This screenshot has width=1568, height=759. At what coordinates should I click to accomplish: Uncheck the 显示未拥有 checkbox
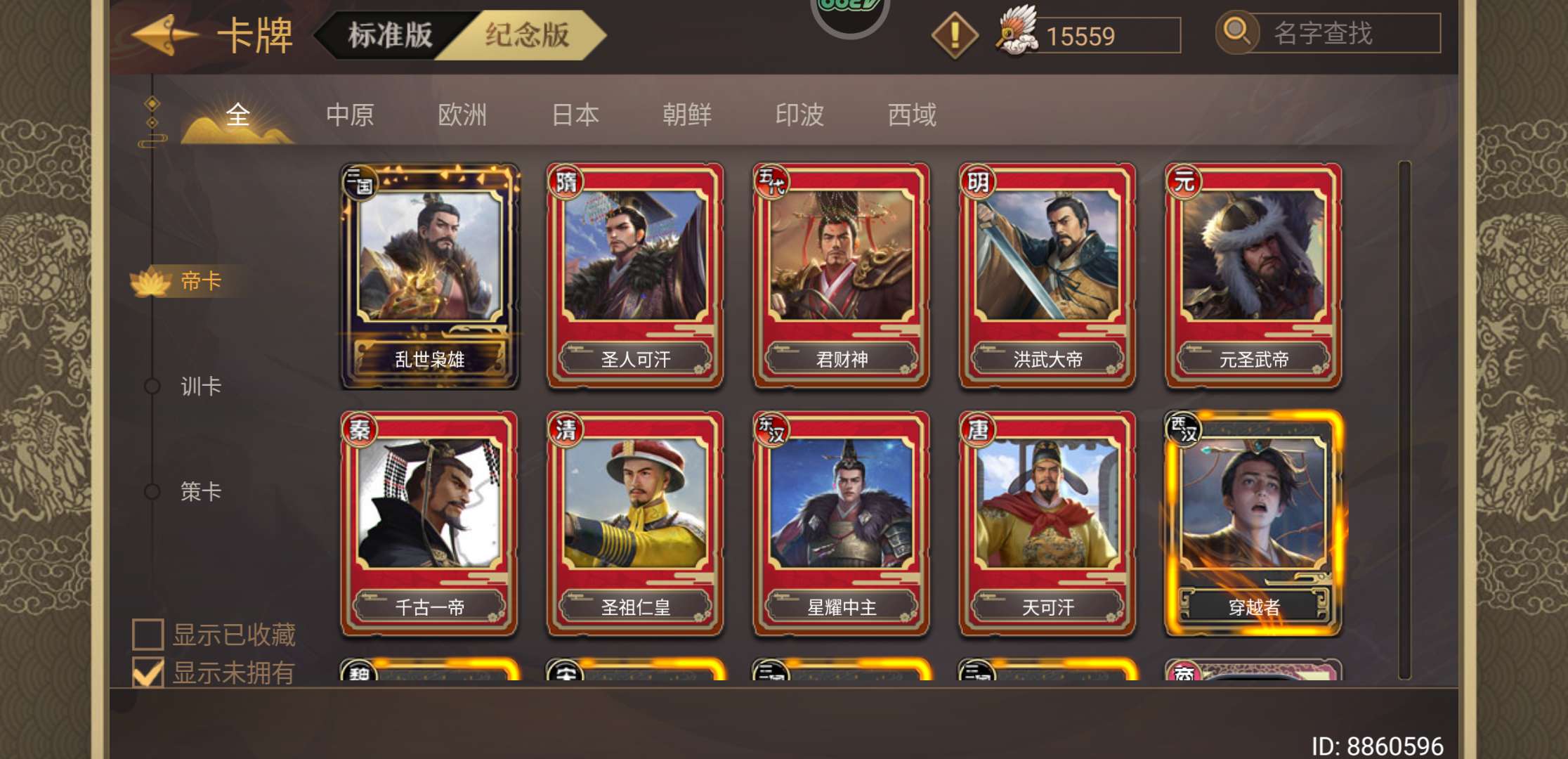(148, 673)
